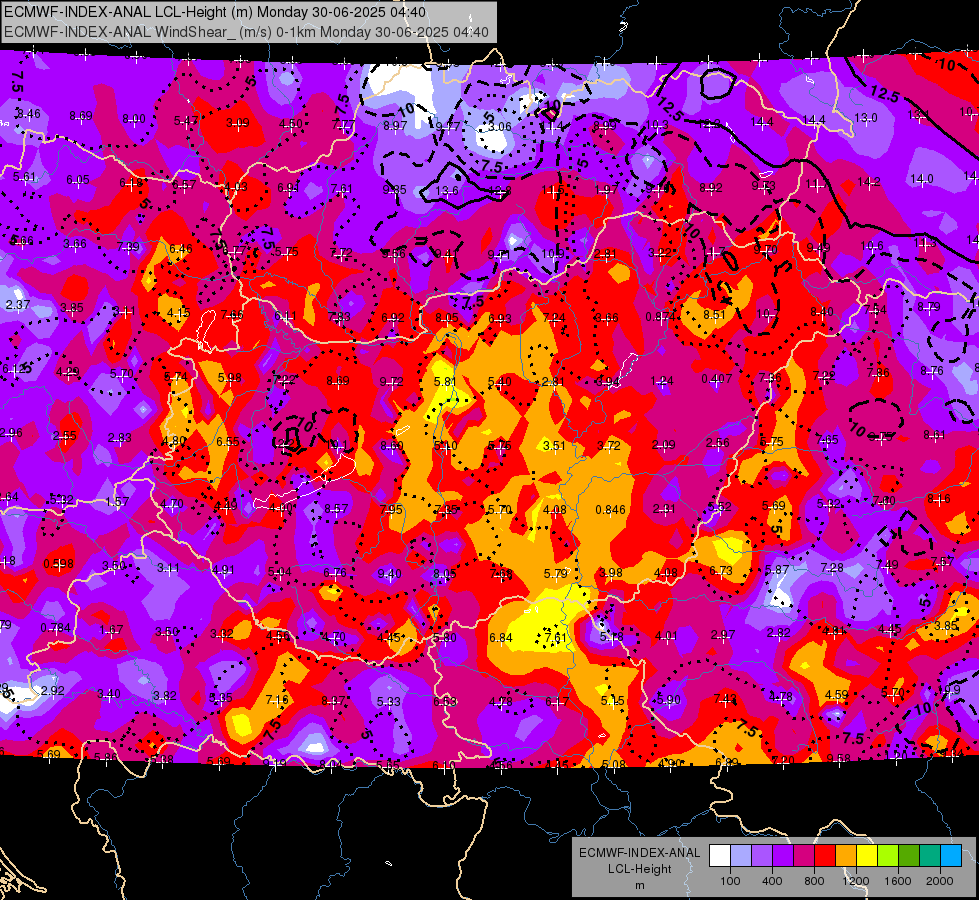Click the grid value 5.33
The height and width of the screenshot is (900, 979).
389,702
